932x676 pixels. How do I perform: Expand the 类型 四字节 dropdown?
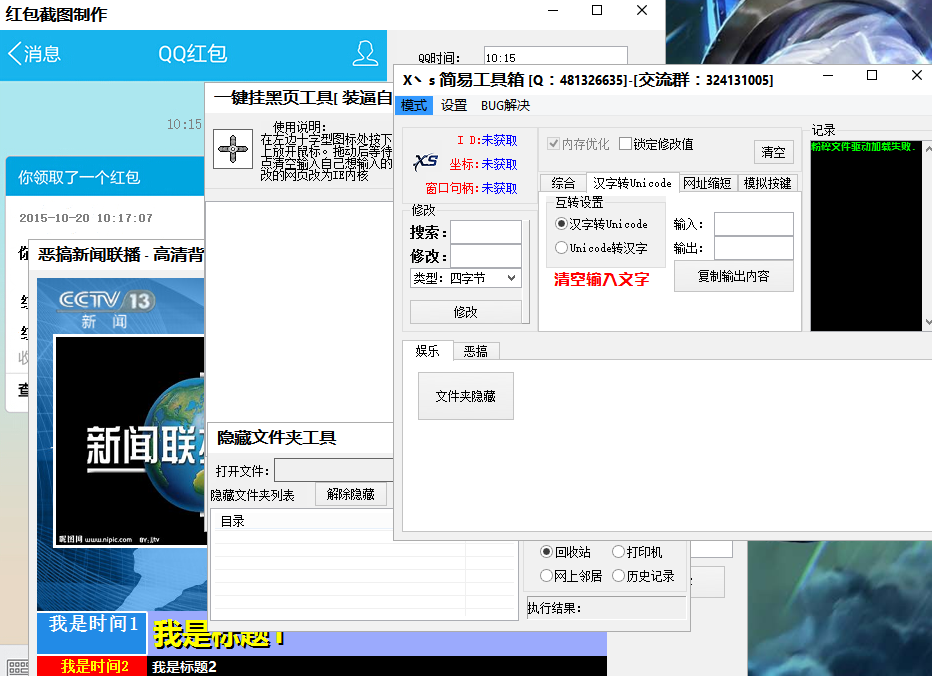point(465,278)
